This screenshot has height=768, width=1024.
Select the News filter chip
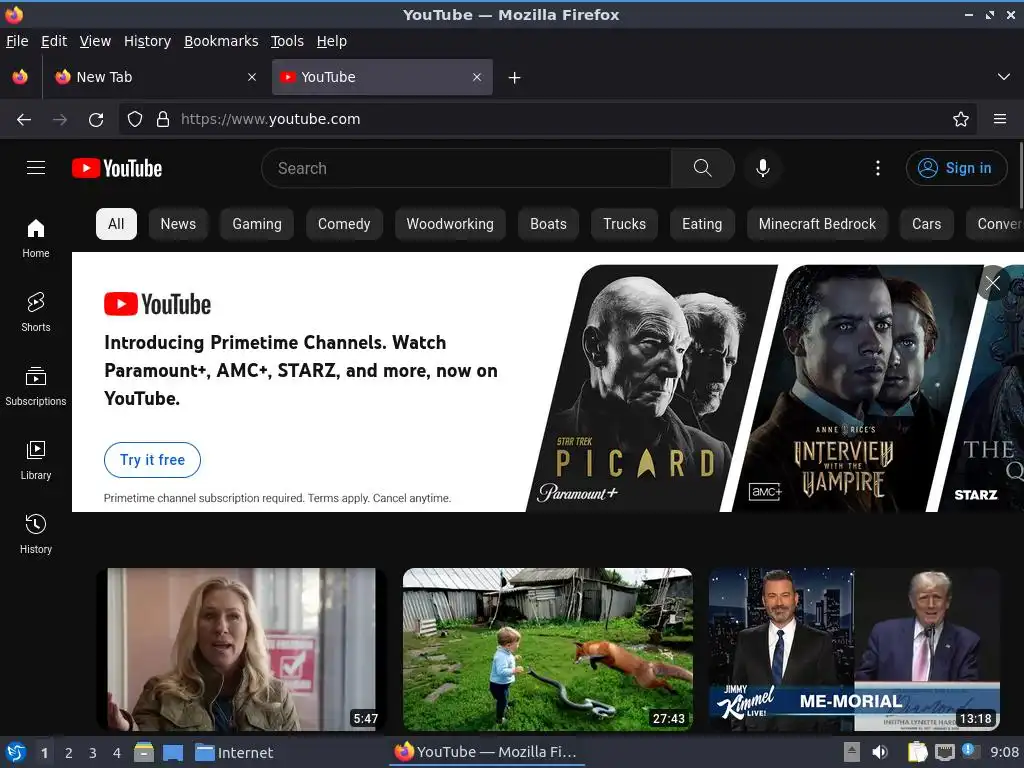click(x=178, y=224)
